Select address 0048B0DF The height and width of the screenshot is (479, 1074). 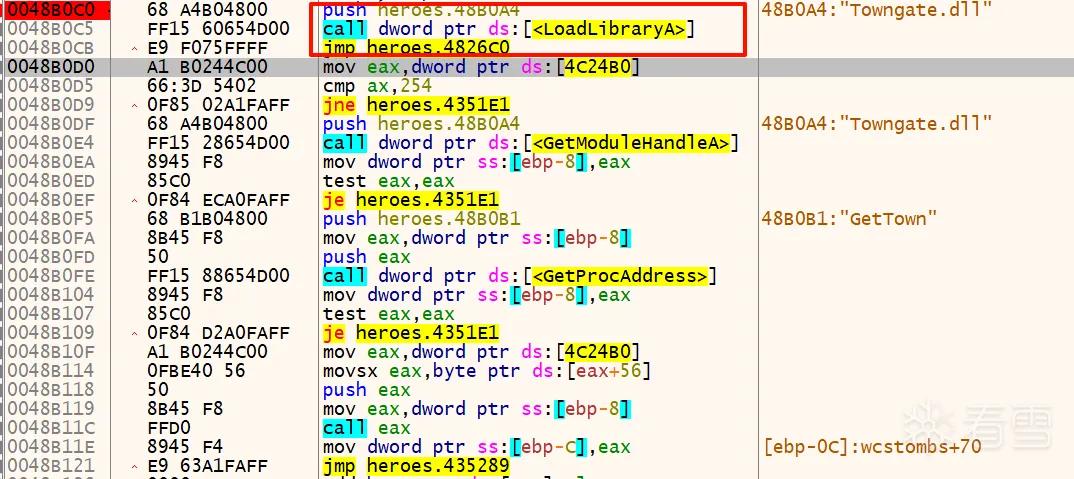[52, 124]
